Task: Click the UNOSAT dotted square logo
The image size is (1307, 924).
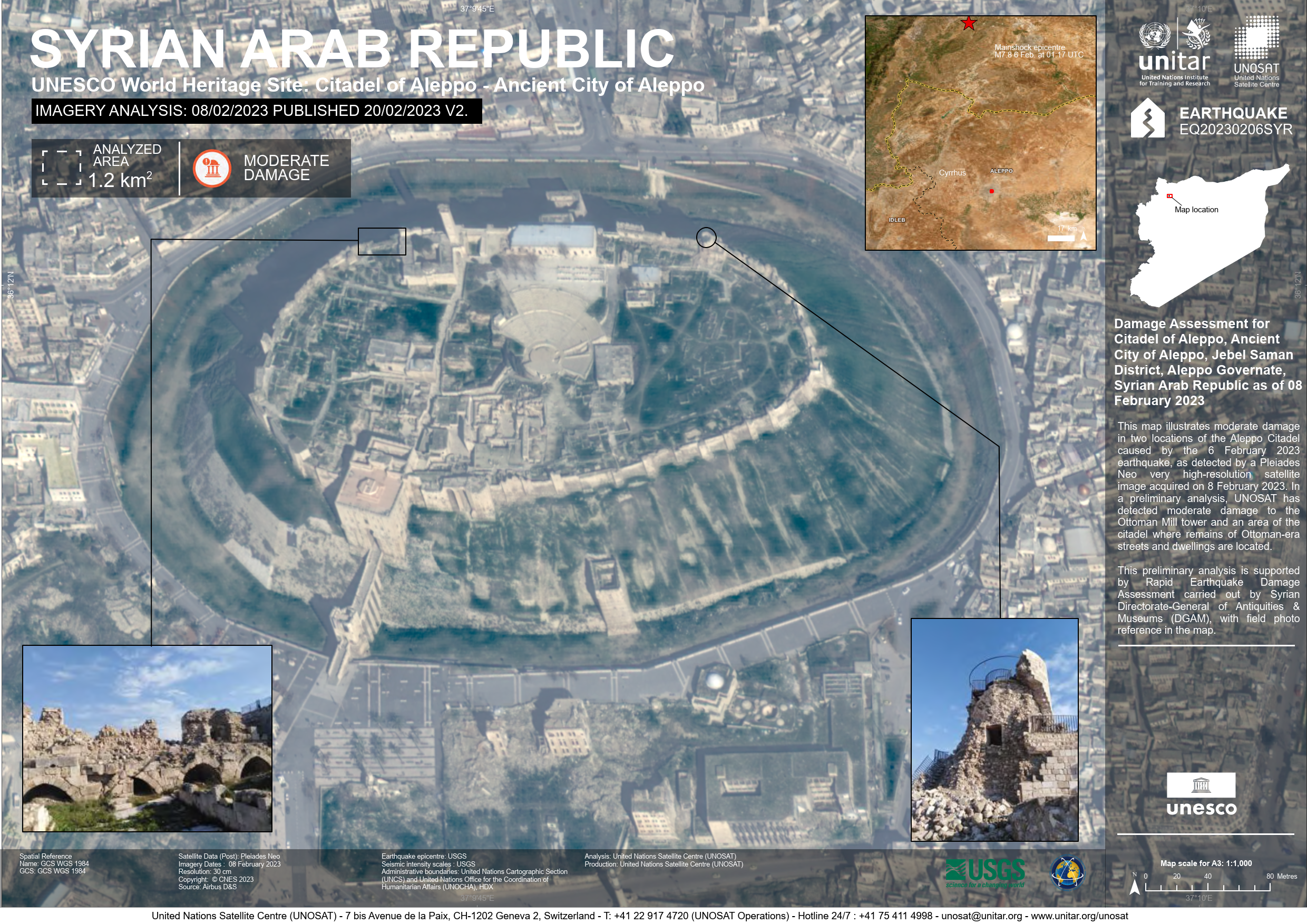Action: [x=1256, y=38]
